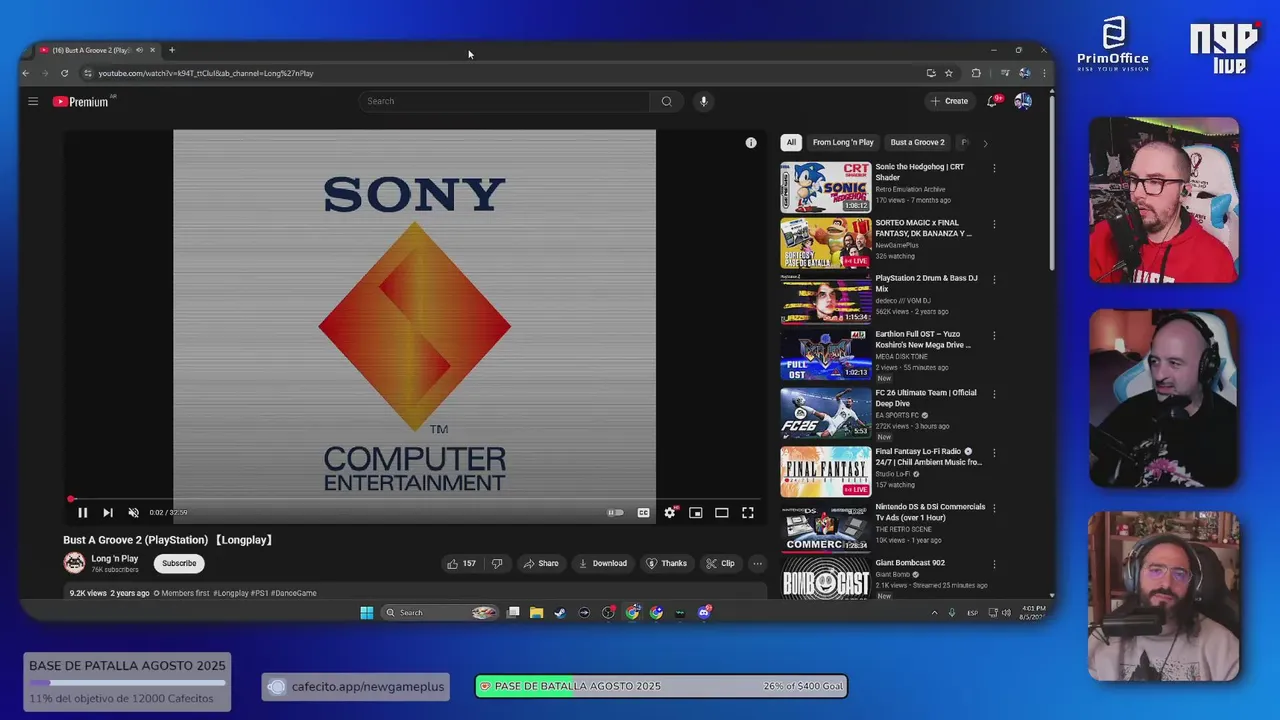Open the Long 'n Play channel name
Image resolution: width=1280 pixels, height=720 pixels.
(x=115, y=559)
